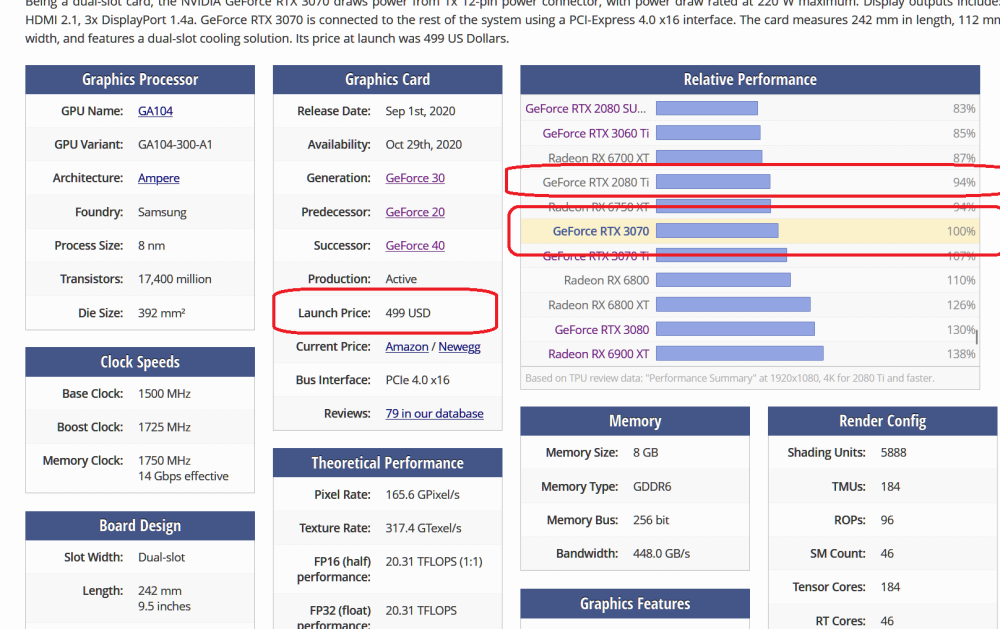Image resolution: width=1000 pixels, height=629 pixels.
Task: Click the Memory section header
Action: [x=635, y=421]
